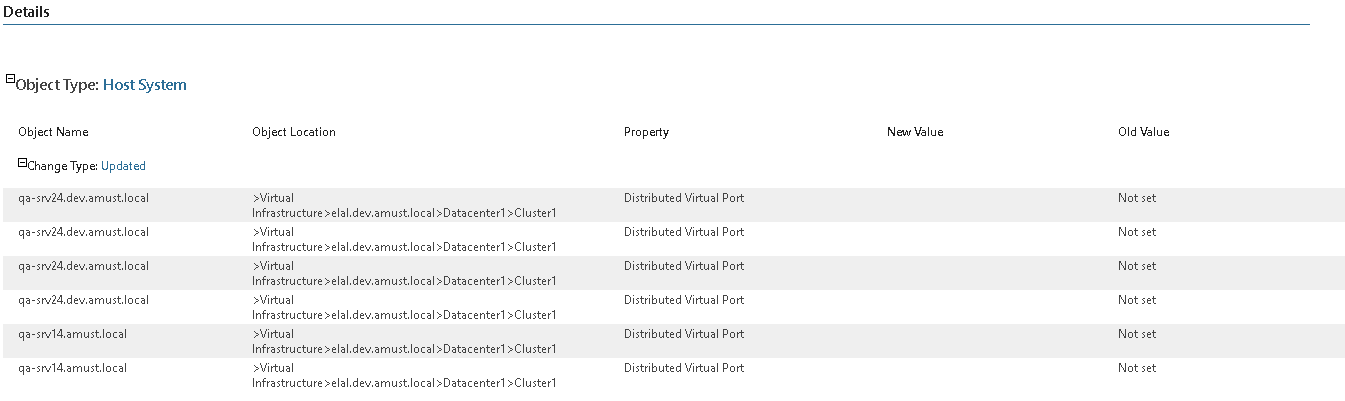Click the Object Name column header
Image resolution: width=1345 pixels, height=401 pixels.
(53, 132)
